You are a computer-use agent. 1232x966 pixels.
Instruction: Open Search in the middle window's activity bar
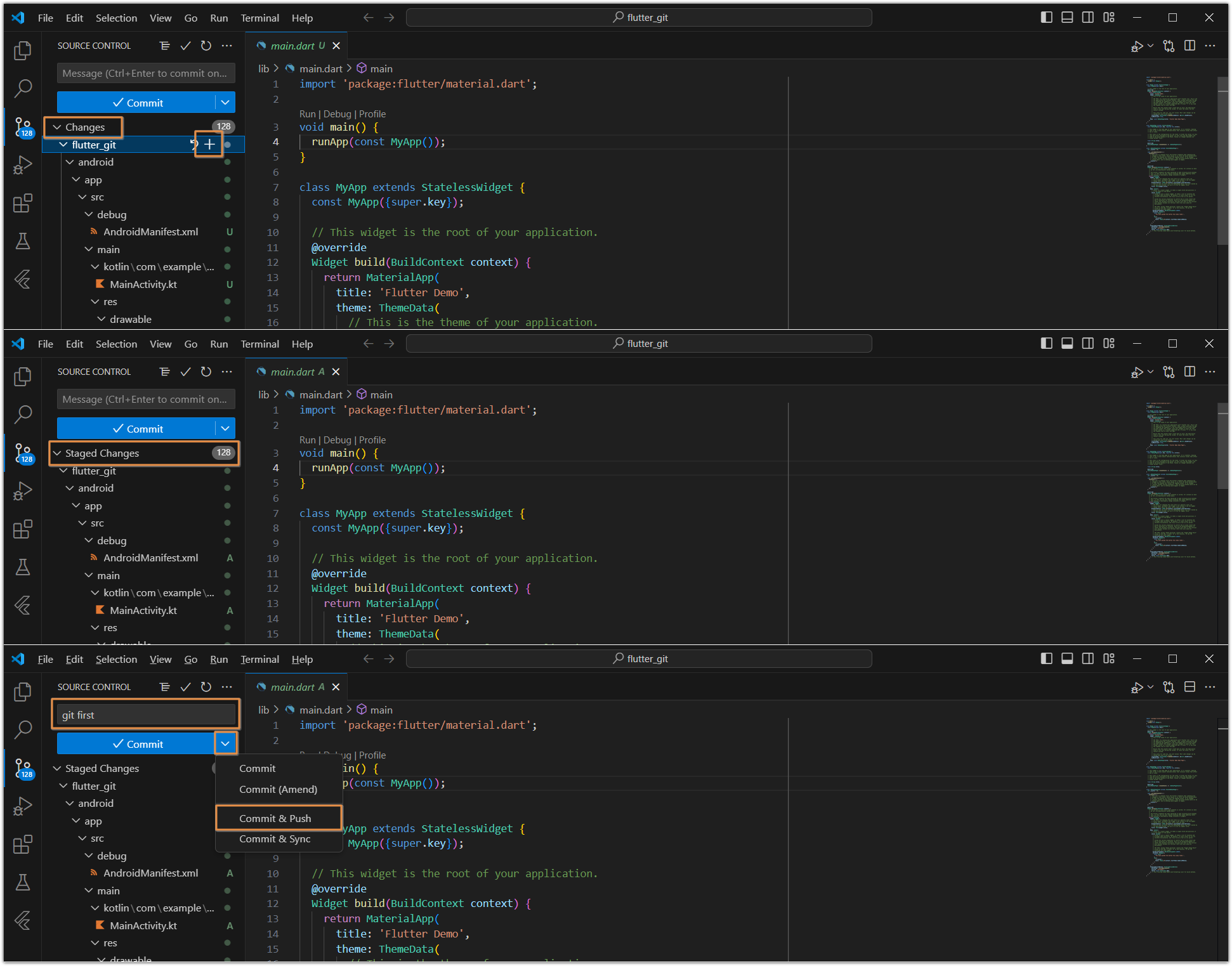pyautogui.click(x=23, y=414)
